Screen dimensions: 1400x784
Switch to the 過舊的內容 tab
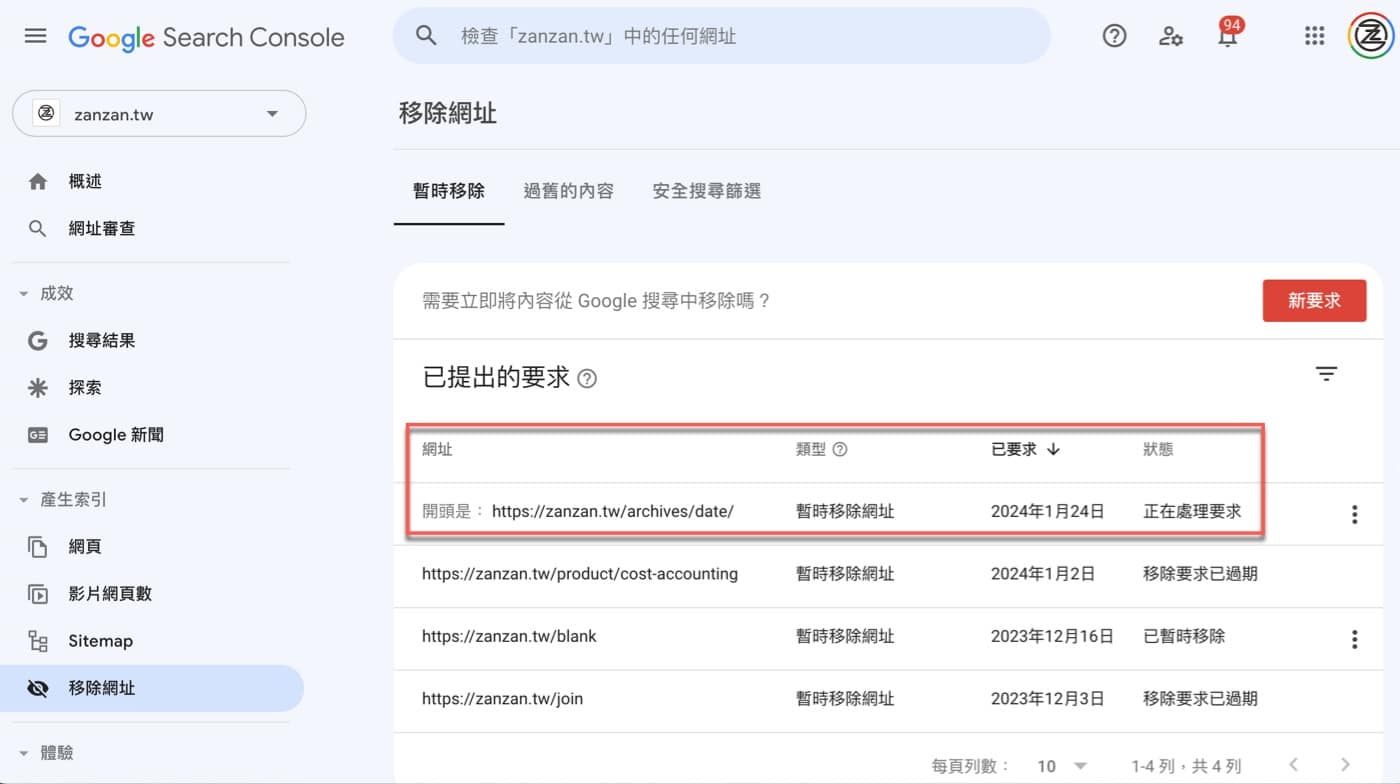[x=568, y=191]
